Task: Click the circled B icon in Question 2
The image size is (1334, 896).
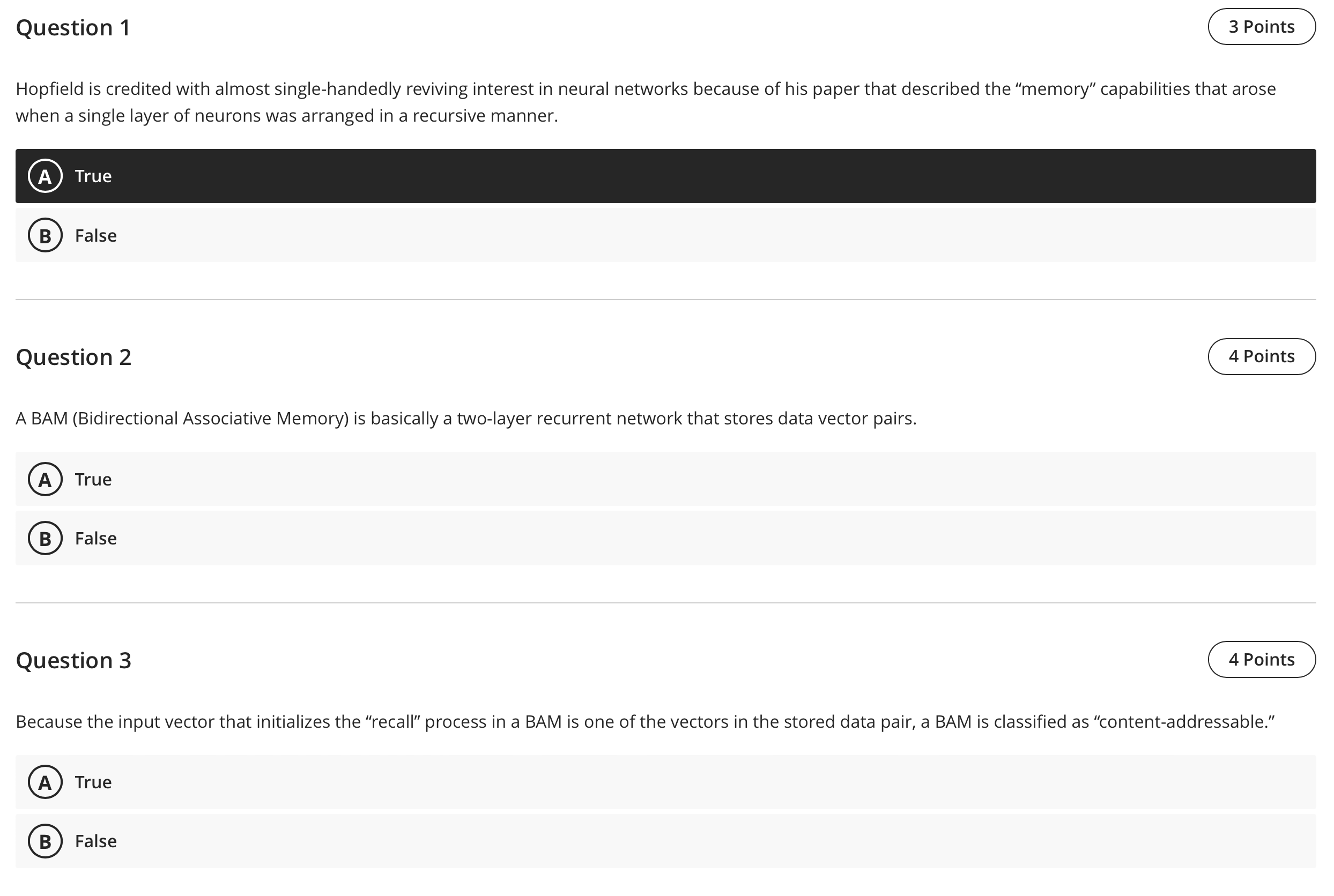Action: point(45,538)
